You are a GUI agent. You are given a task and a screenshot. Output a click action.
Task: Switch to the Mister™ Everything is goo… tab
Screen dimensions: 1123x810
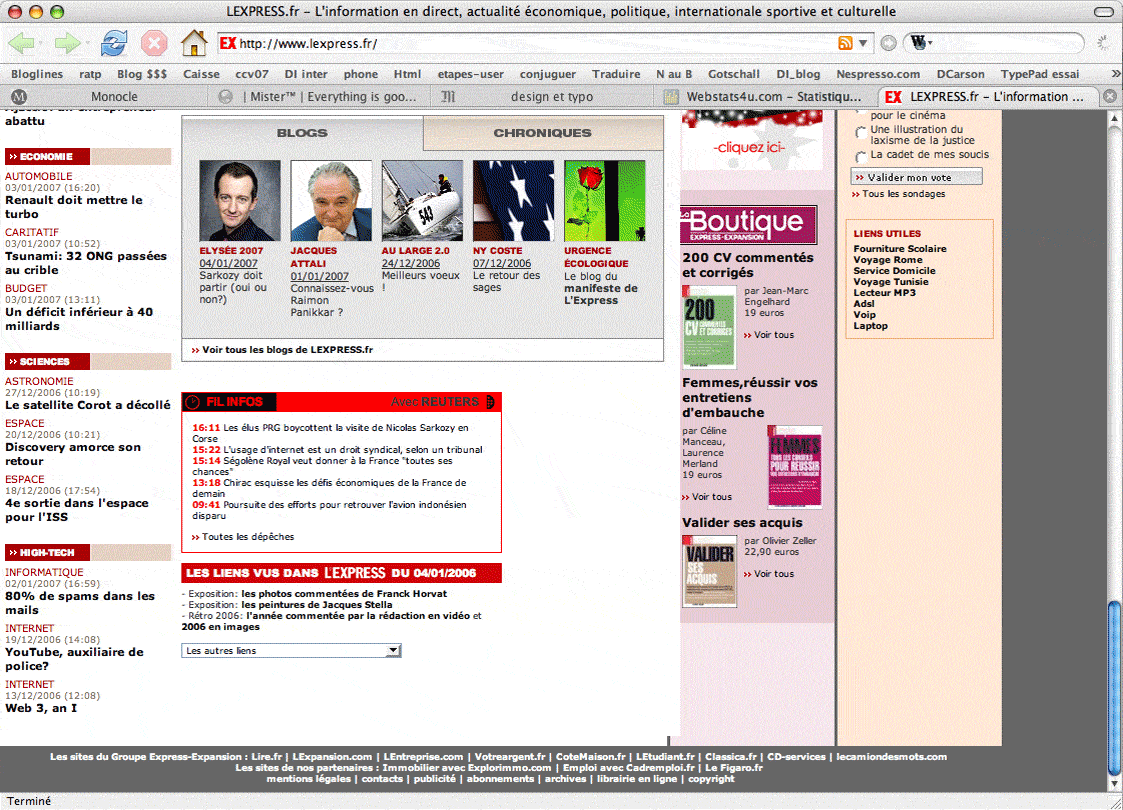pyautogui.click(x=321, y=97)
